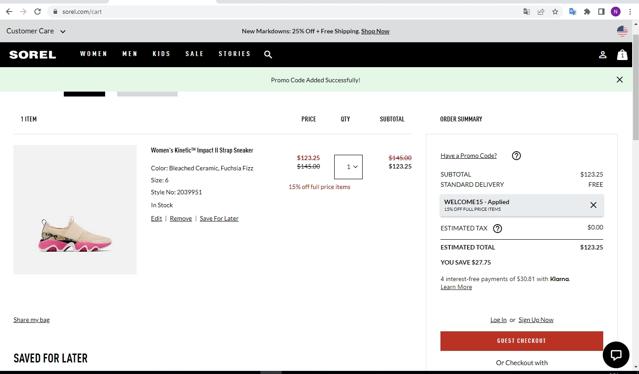Screen dimensions: 639x374
Task: Open the search magnifier in Sorel navigation
Action: click(268, 54)
